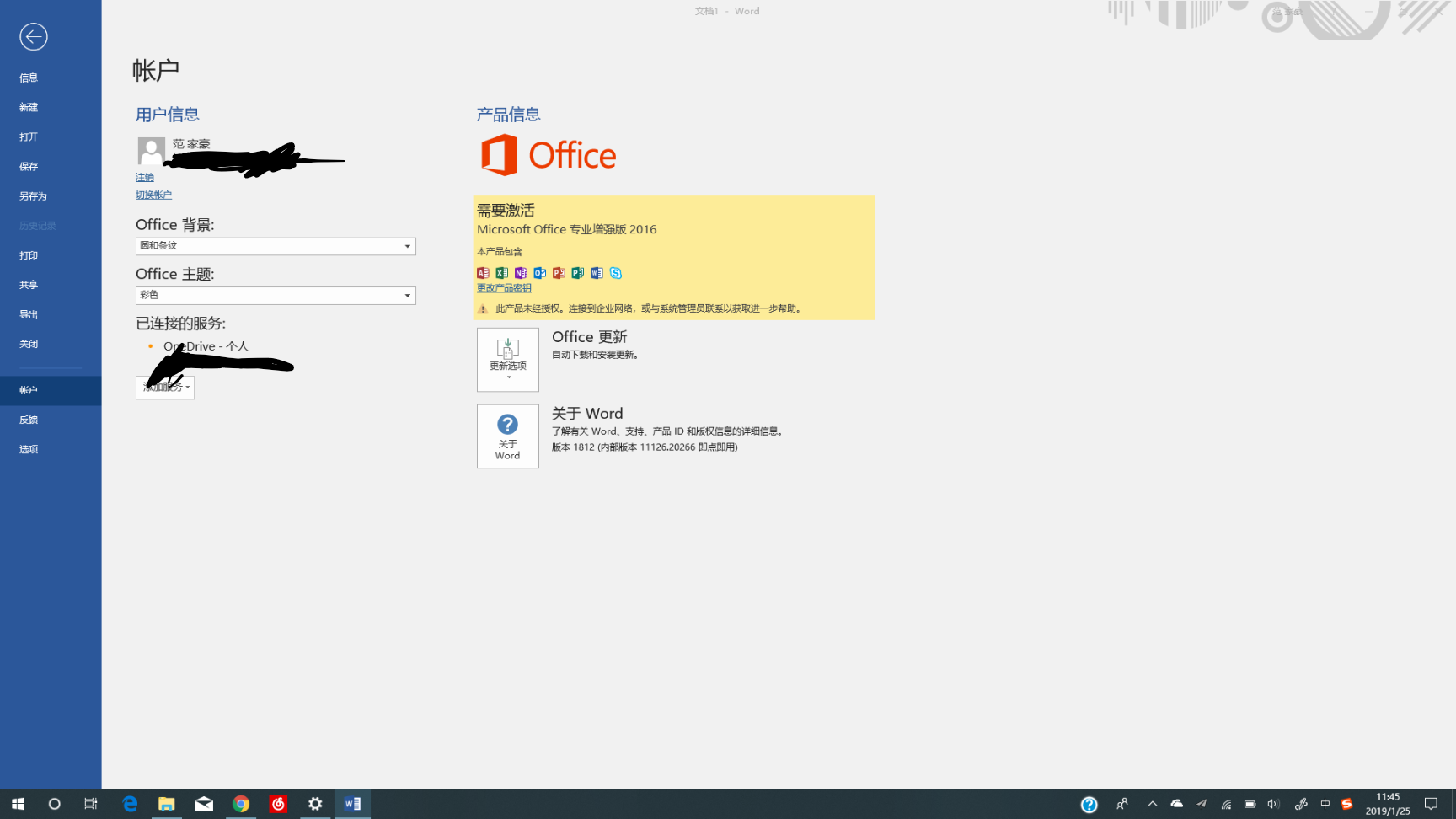Click the Outlook product icon
This screenshot has width=1456, height=819.
pos(540,273)
